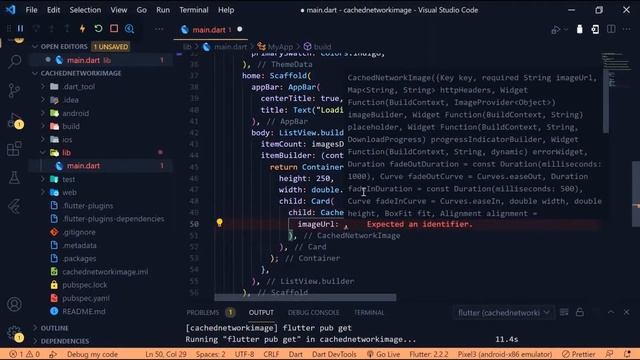Open pubspec.lock file
This screenshot has height=360, width=640.
[x=84, y=285]
